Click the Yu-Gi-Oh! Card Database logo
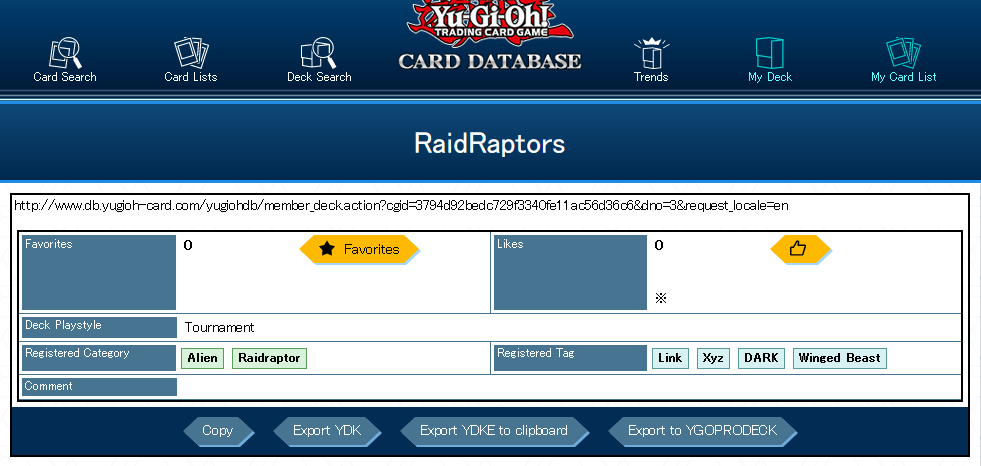Viewport: 981px width, 466px height. tap(490, 34)
